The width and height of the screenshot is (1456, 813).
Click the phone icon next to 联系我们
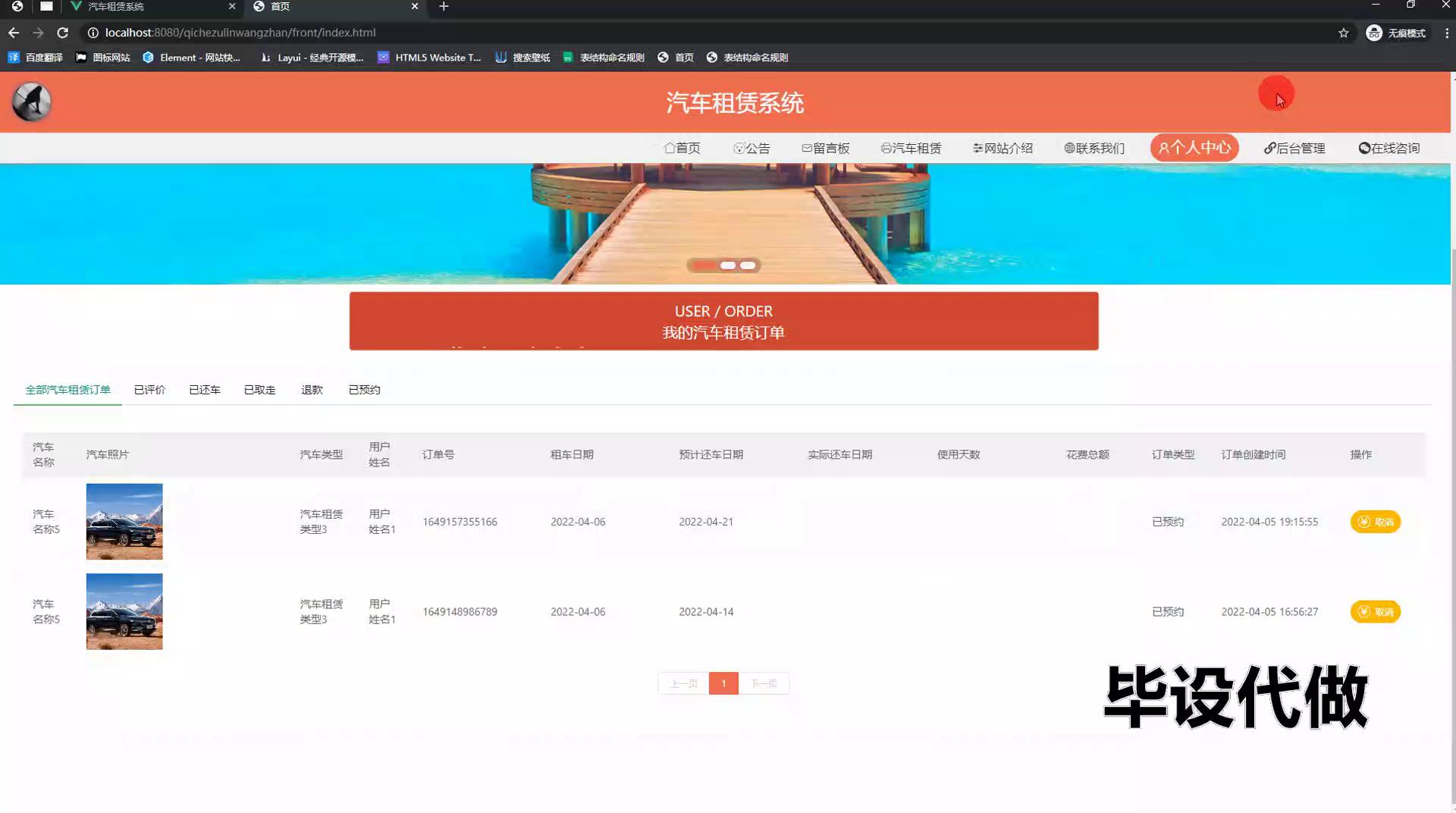point(1068,148)
